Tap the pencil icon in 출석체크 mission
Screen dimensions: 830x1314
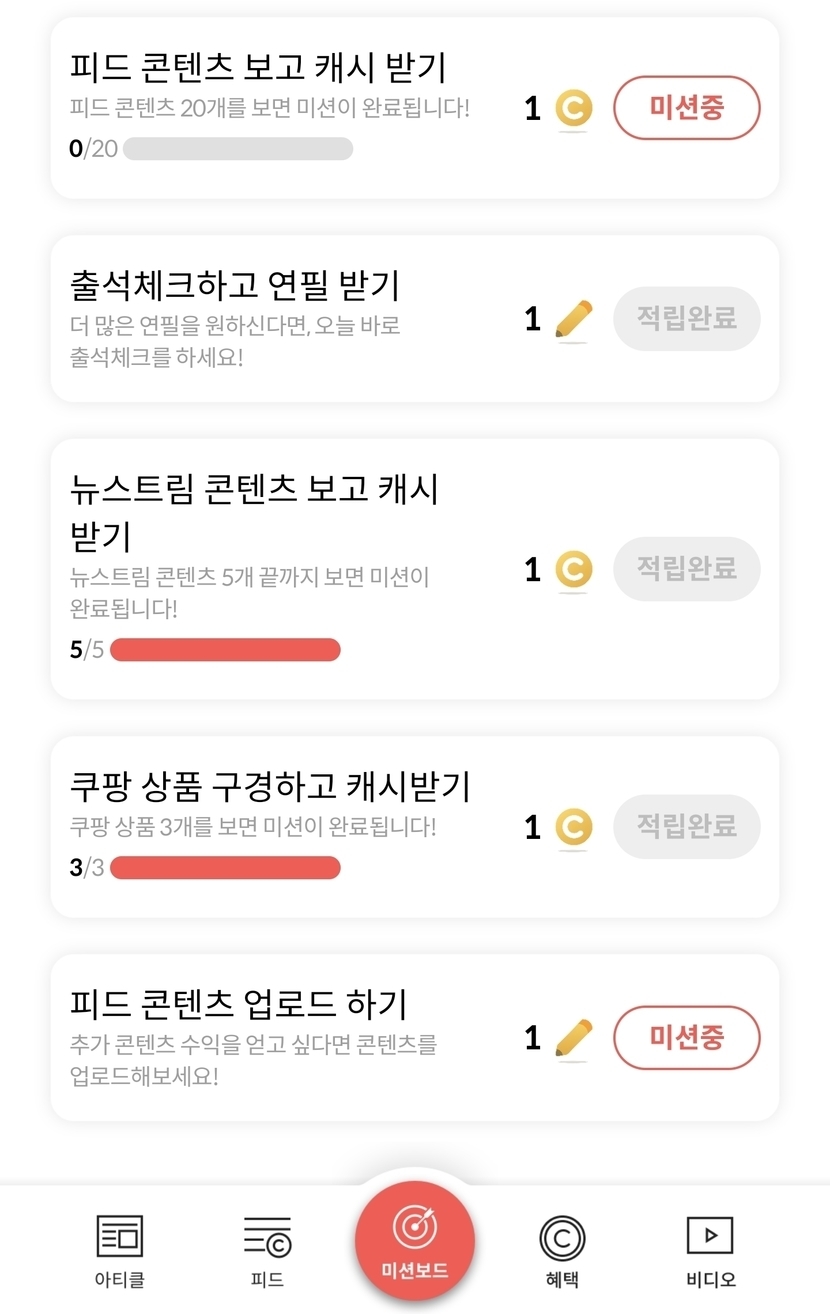573,320
